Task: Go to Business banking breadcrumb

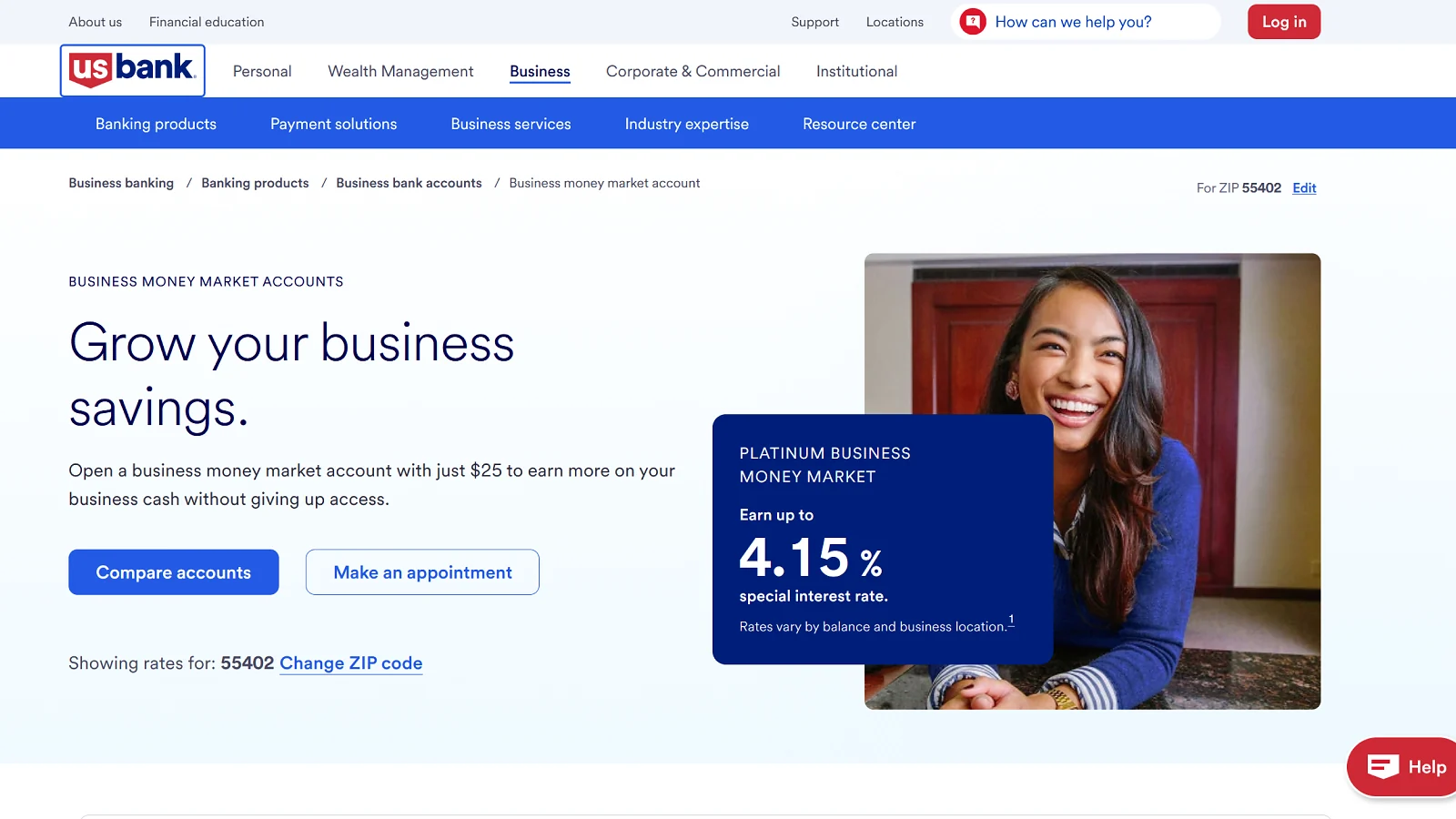Action: [121, 183]
